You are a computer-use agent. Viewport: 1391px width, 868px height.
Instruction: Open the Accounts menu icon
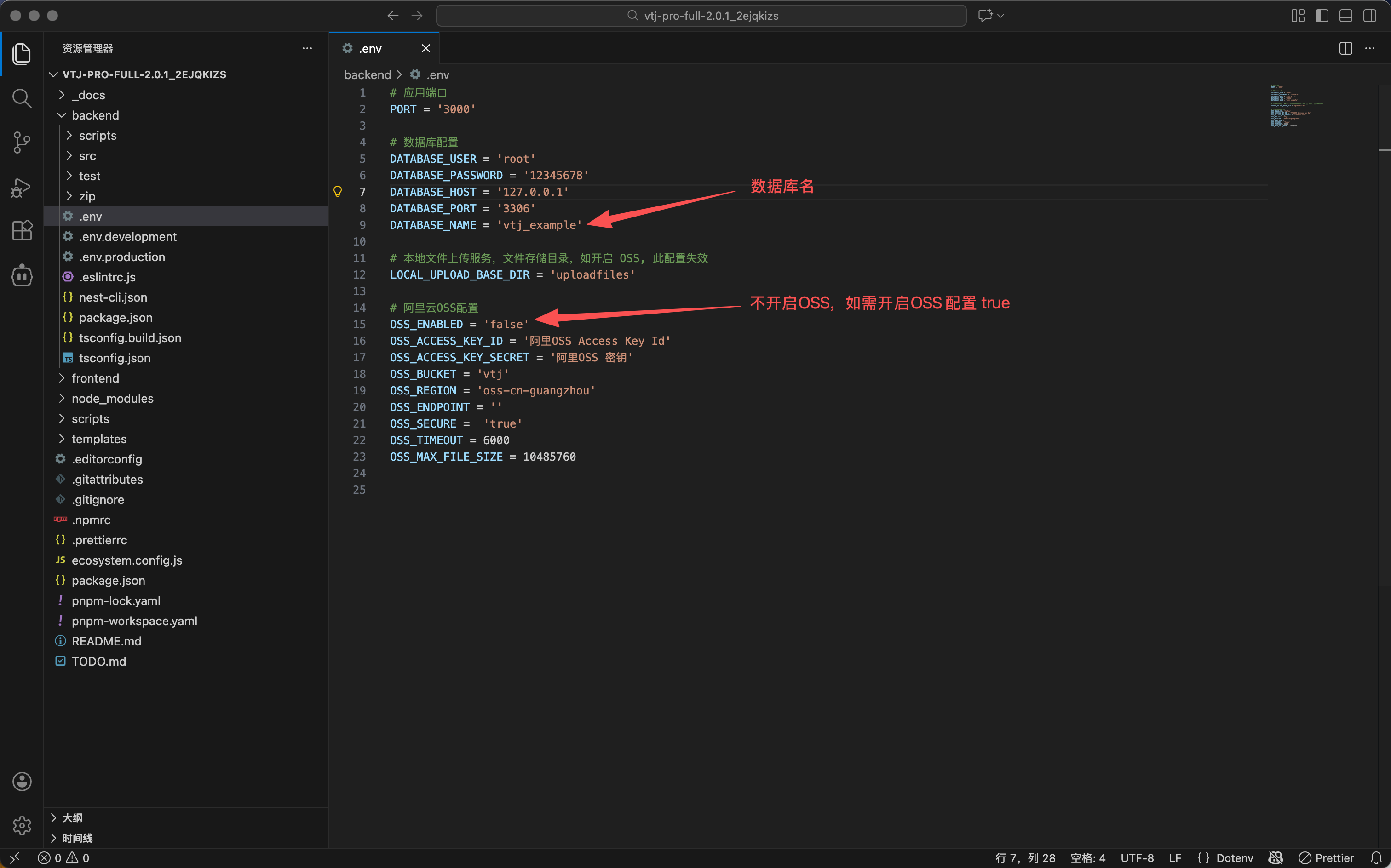(21, 781)
